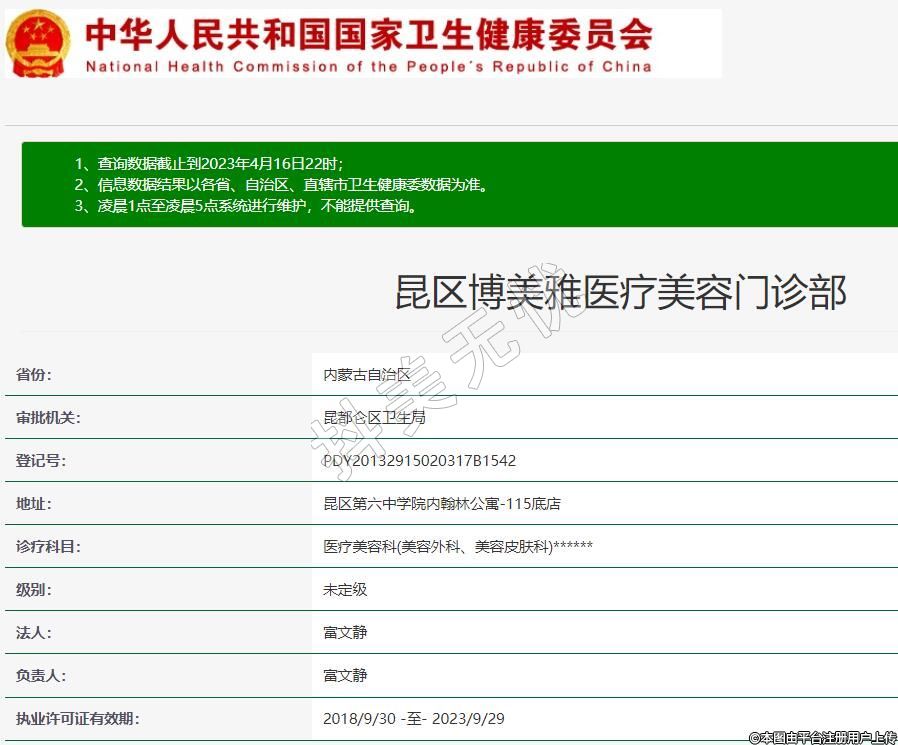Select the 昆都仑区卫生局 value
The width and height of the screenshot is (898, 745).
tap(374, 418)
